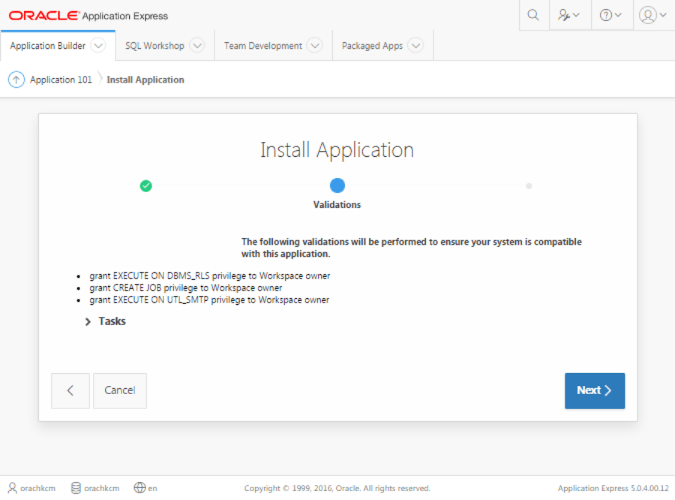This screenshot has width=675, height=500.
Task: Open the help question mark menu
Action: [610, 15]
